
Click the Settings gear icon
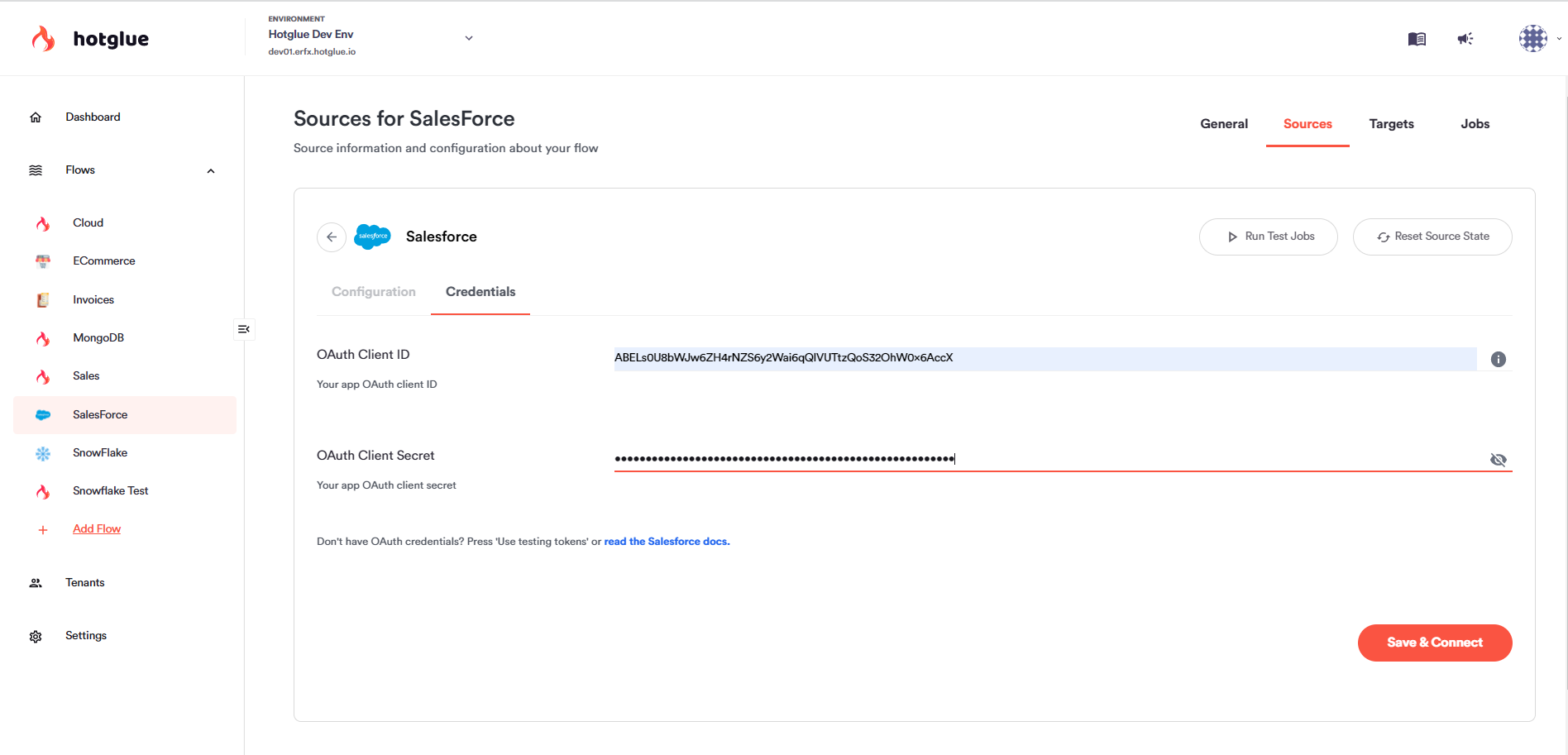pyautogui.click(x=36, y=636)
